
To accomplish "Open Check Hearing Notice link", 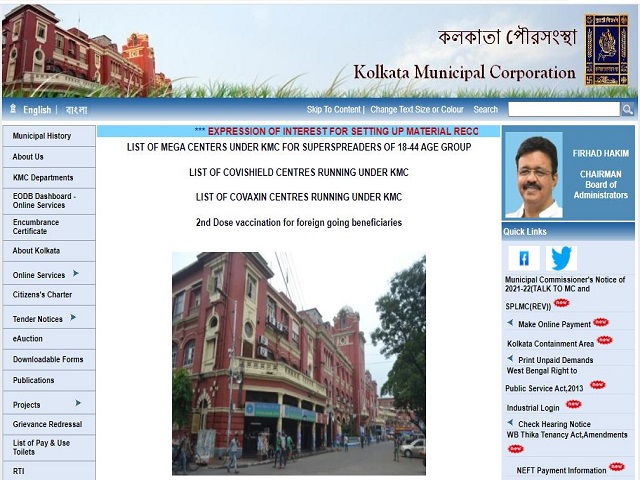I will pos(554,424).
